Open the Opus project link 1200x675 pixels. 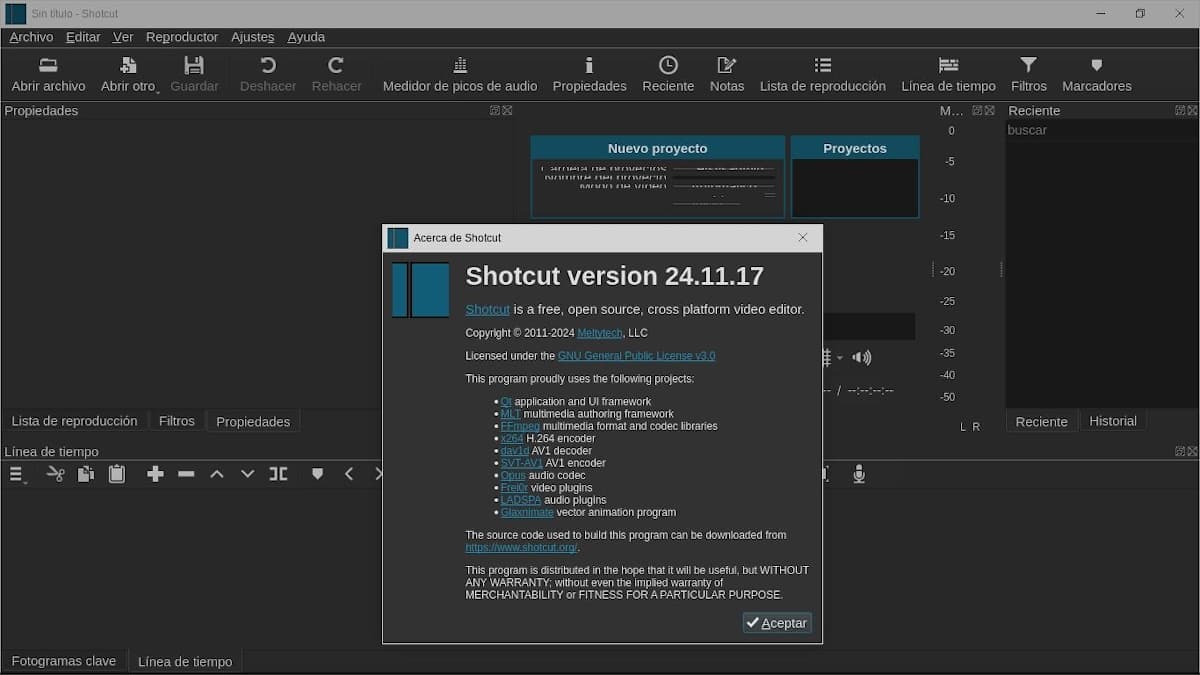[x=513, y=475]
